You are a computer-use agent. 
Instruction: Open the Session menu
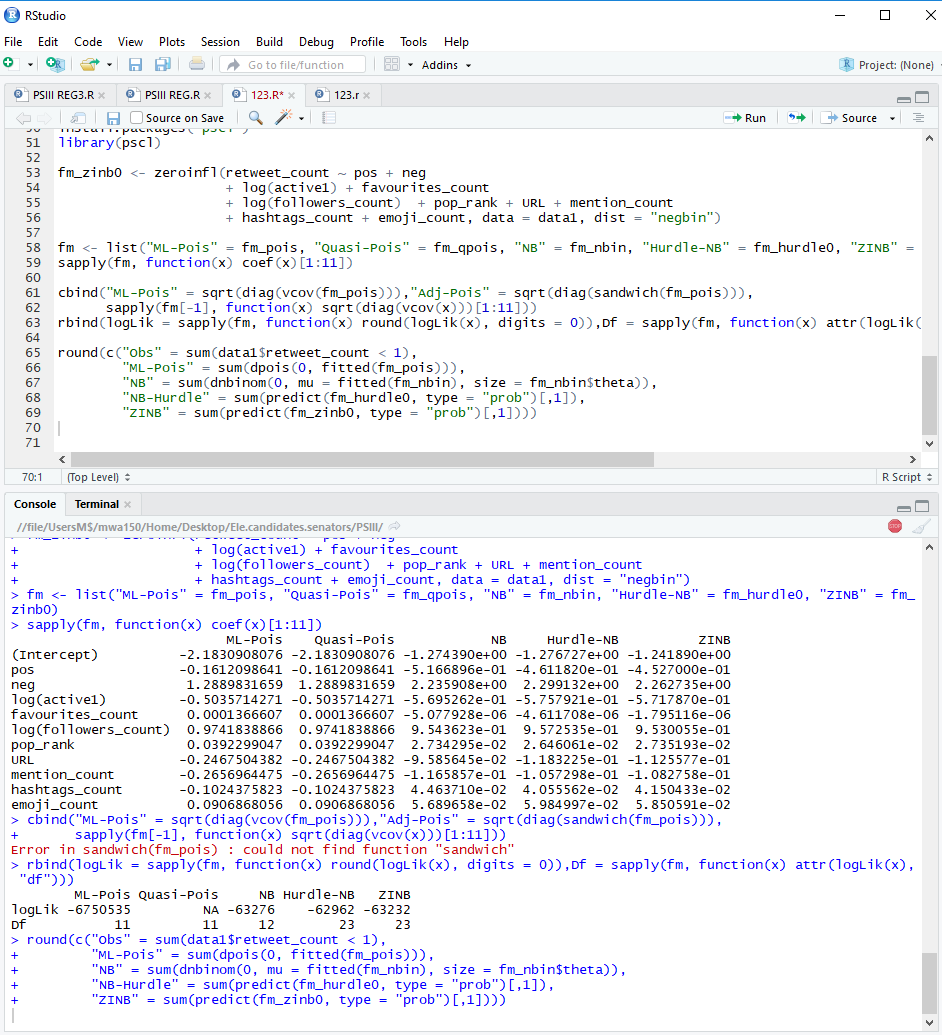click(220, 42)
